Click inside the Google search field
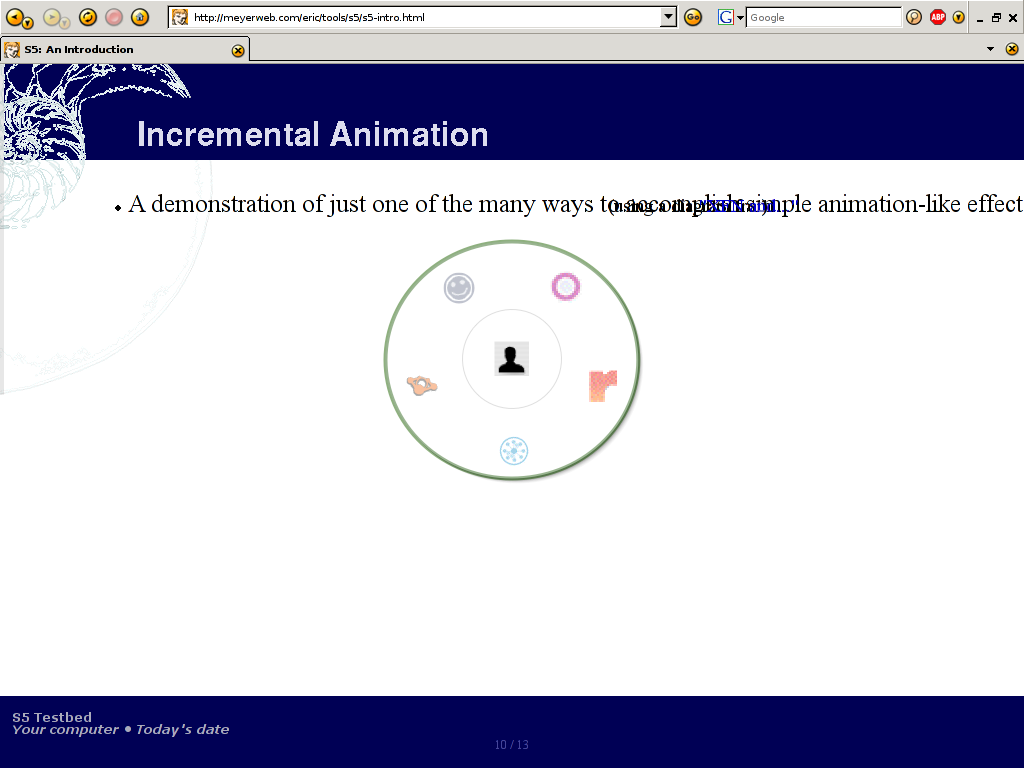This screenshot has height=768, width=1024. (x=822, y=17)
